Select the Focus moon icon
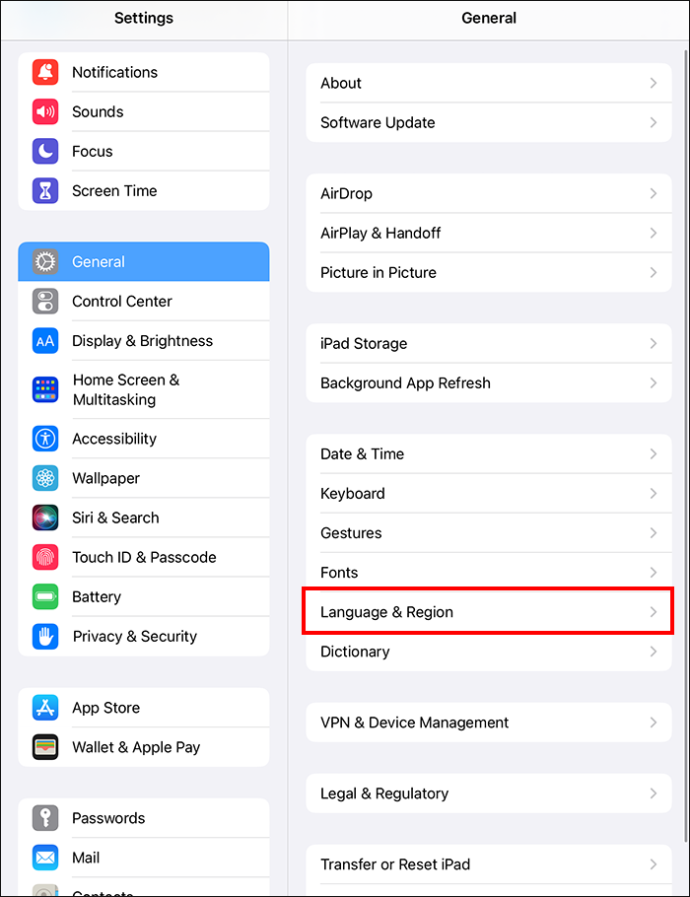The image size is (690, 897). point(45,151)
